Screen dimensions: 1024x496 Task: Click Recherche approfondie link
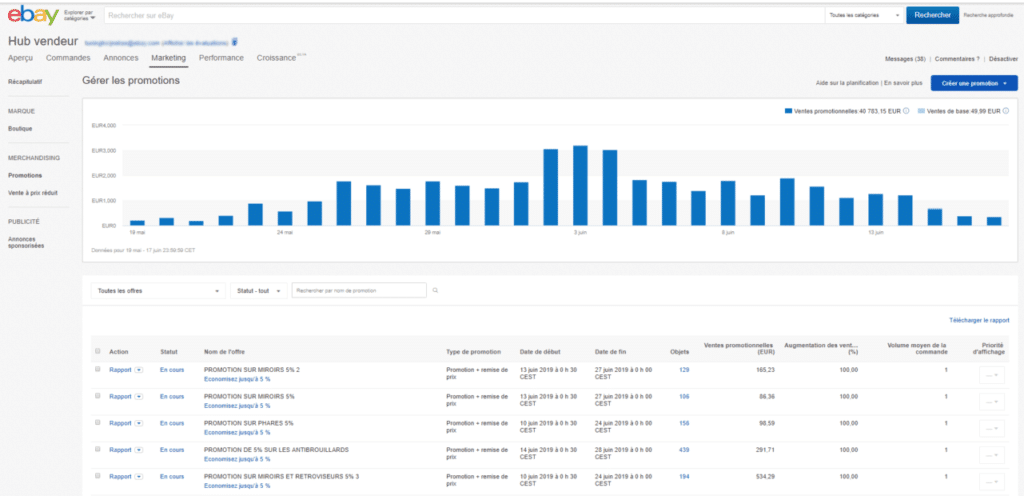click(x=988, y=15)
